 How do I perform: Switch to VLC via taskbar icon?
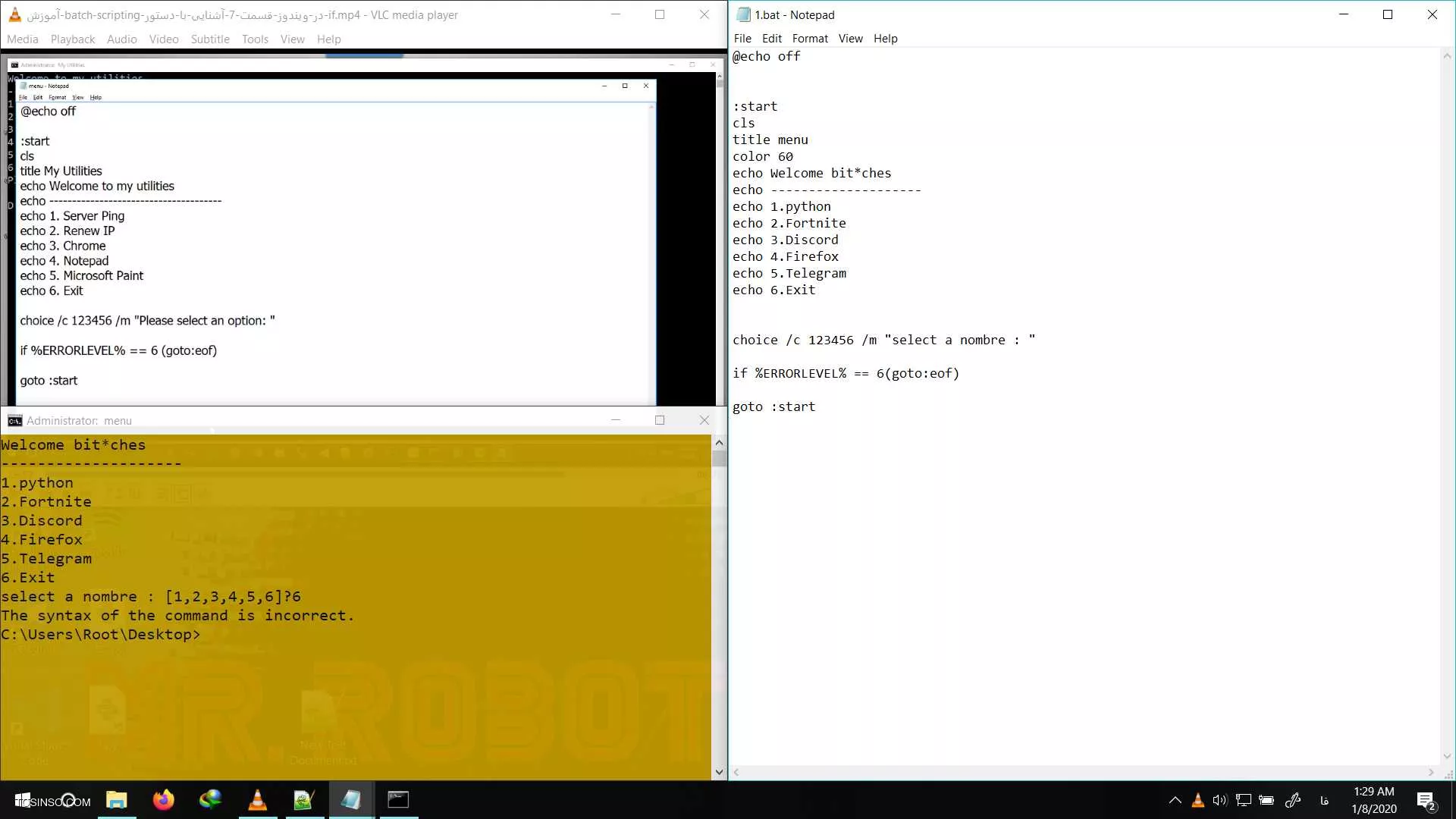pos(257,800)
